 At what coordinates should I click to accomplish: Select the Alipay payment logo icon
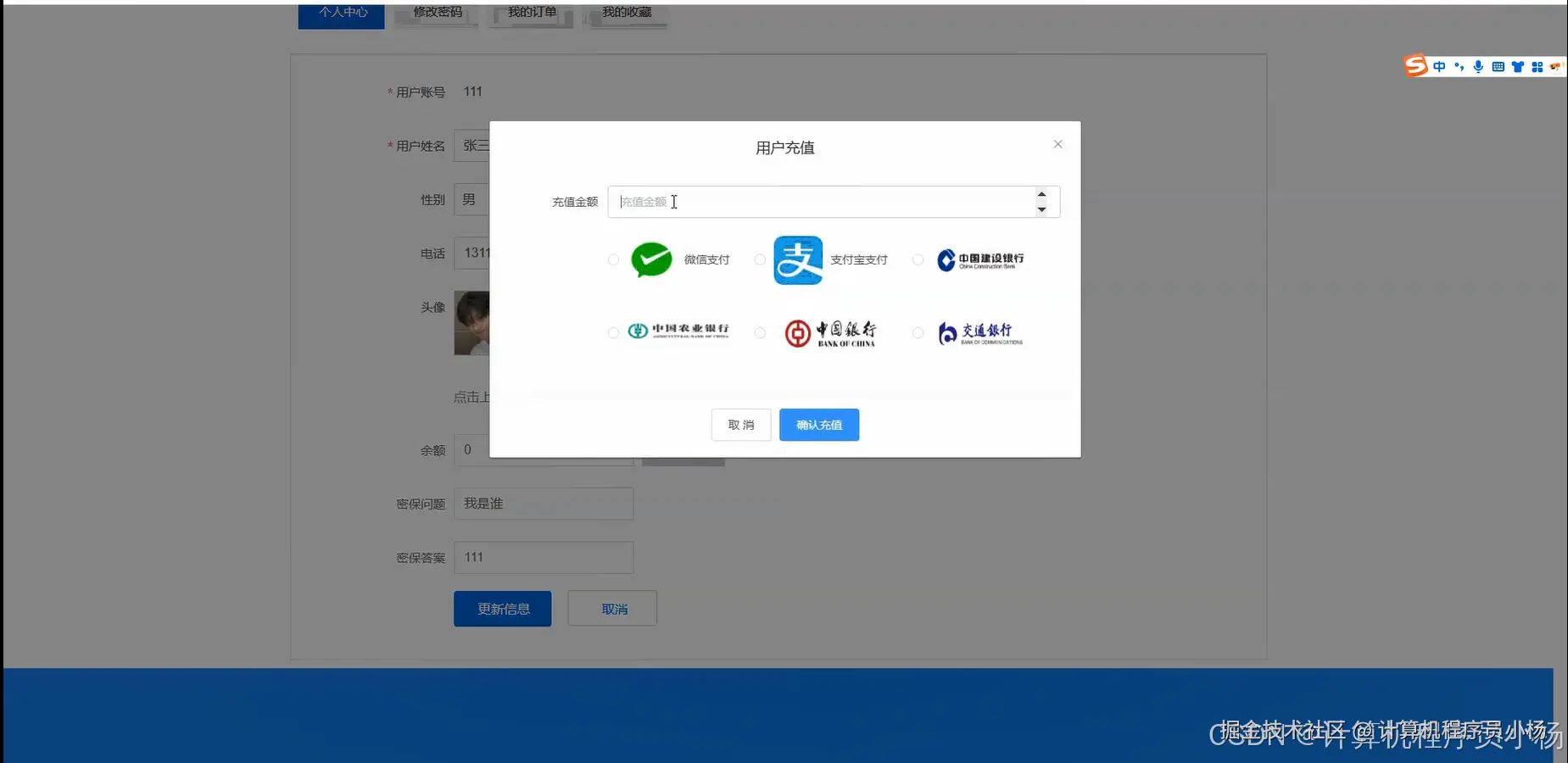pos(797,259)
